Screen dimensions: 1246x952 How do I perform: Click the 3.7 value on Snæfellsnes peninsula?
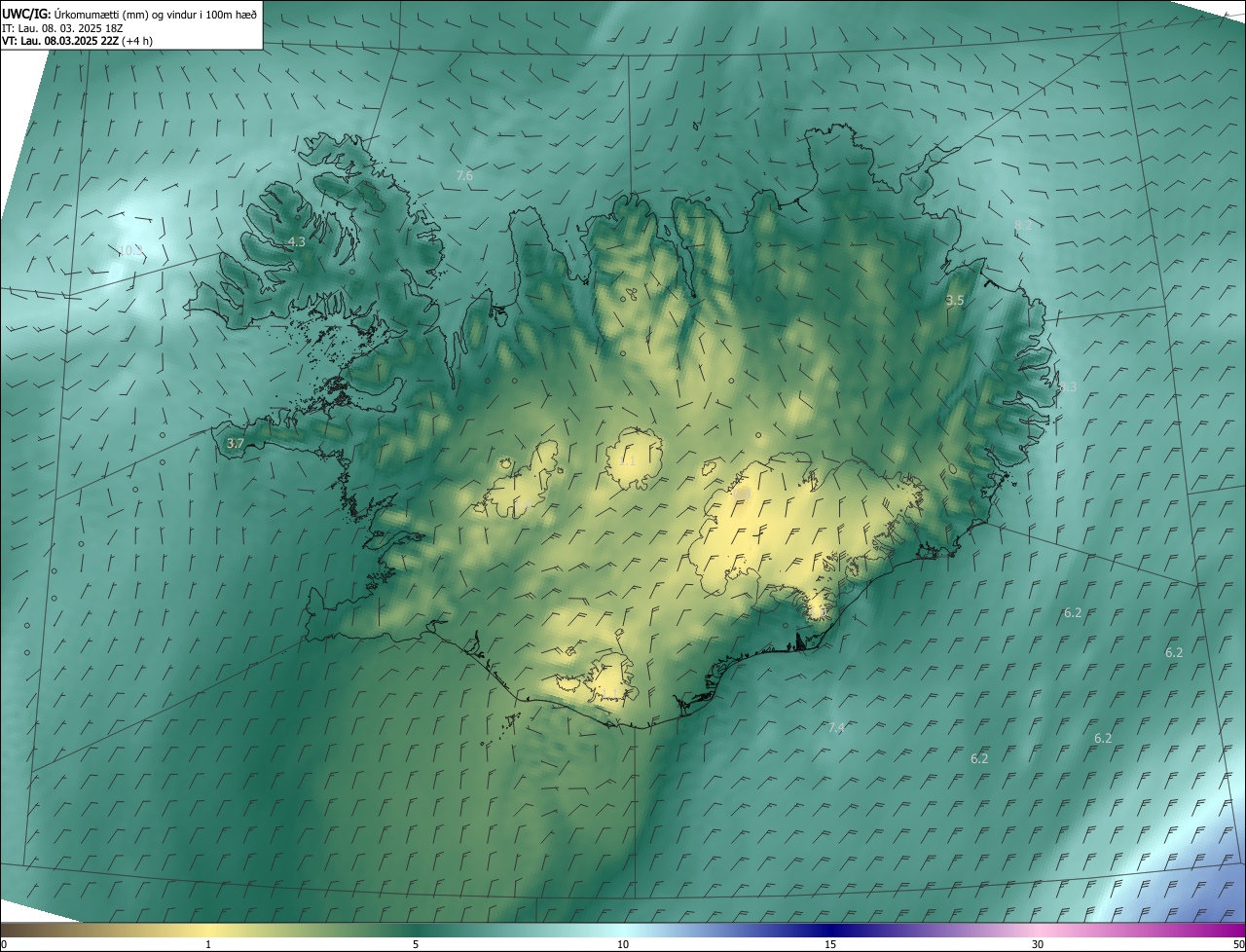pos(235,443)
